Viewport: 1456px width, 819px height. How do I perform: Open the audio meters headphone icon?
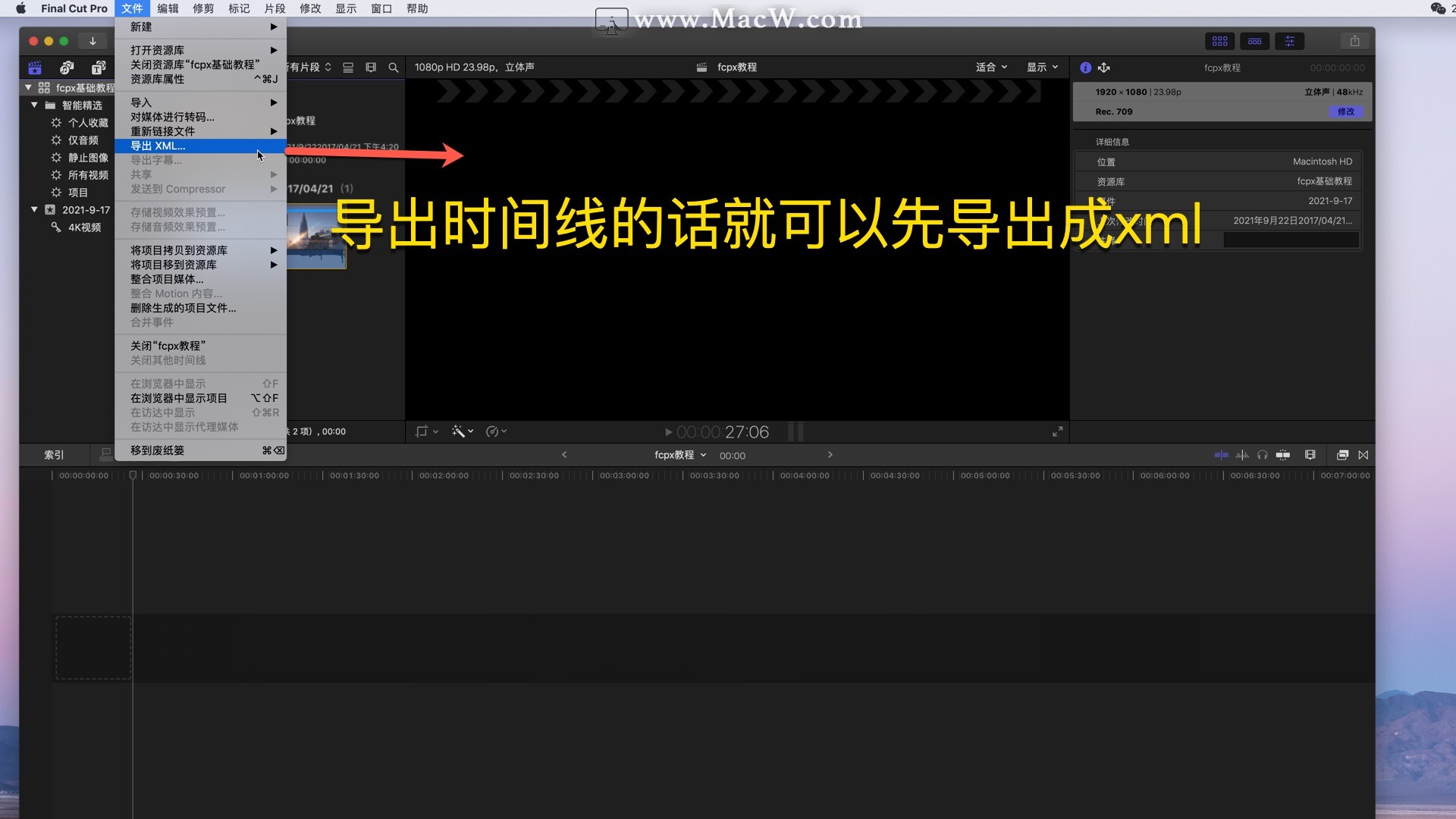coord(1262,455)
